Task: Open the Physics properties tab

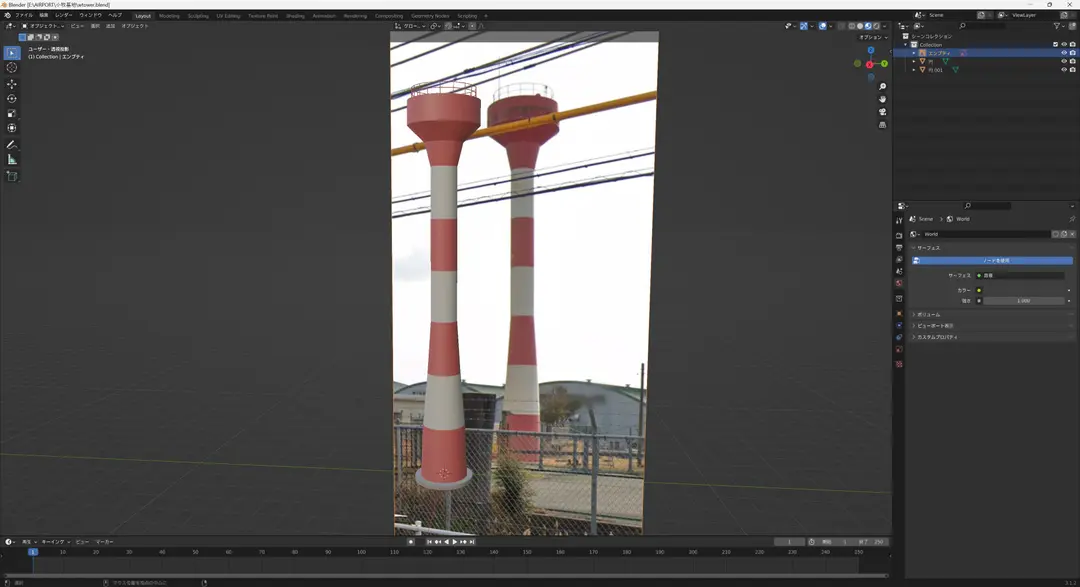Action: click(899, 325)
